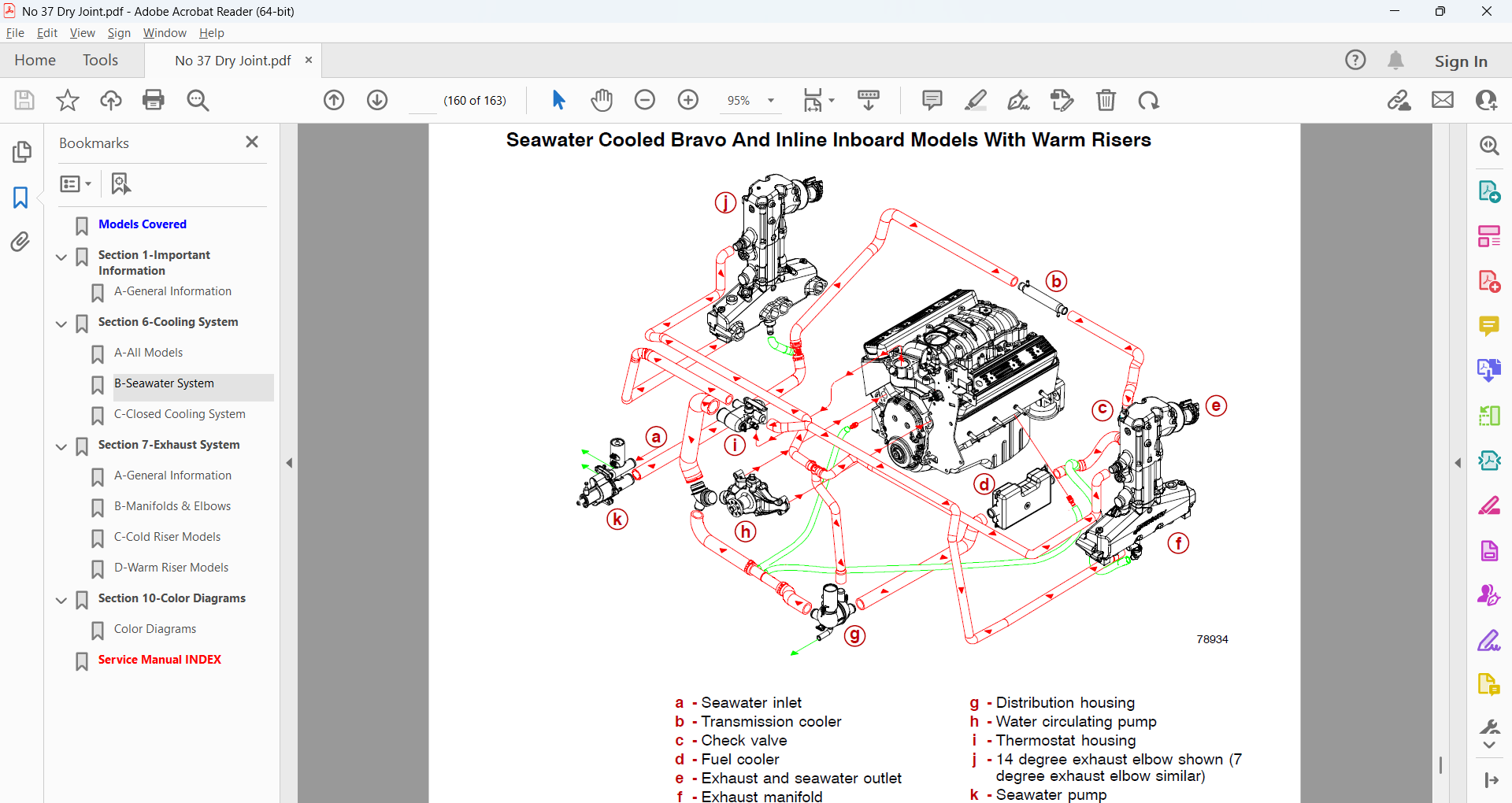Open bookmark options dropdown menu
The height and width of the screenshot is (803, 1512).
76,183
